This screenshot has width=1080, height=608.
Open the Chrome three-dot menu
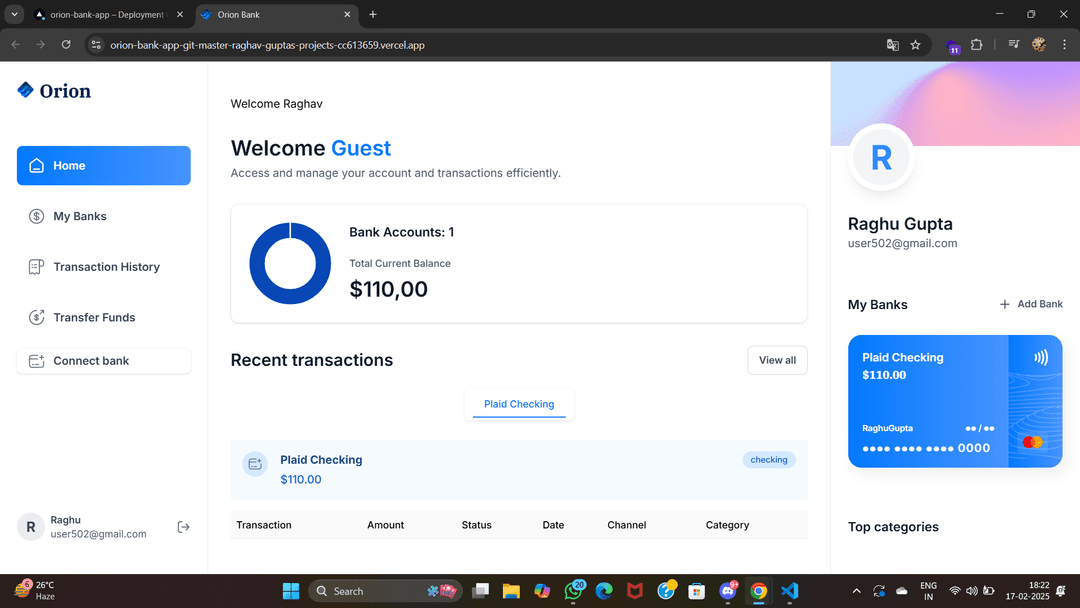coord(1064,45)
